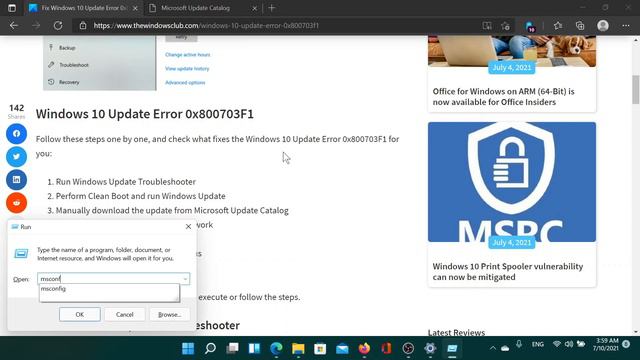View site lock information icon
Viewport: 640px width, 360px height.
click(83, 25)
